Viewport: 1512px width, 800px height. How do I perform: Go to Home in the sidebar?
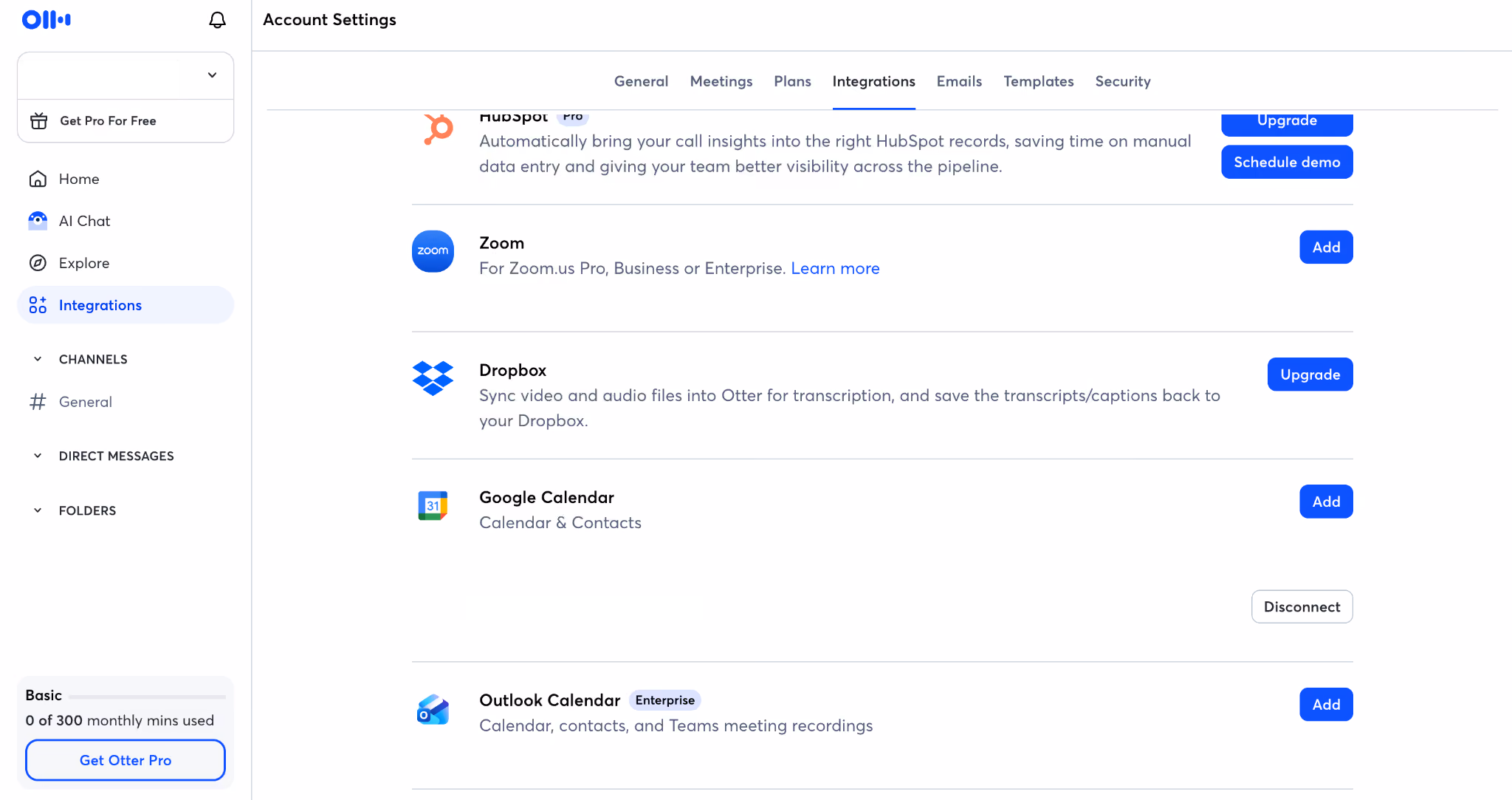pyautogui.click(x=126, y=179)
